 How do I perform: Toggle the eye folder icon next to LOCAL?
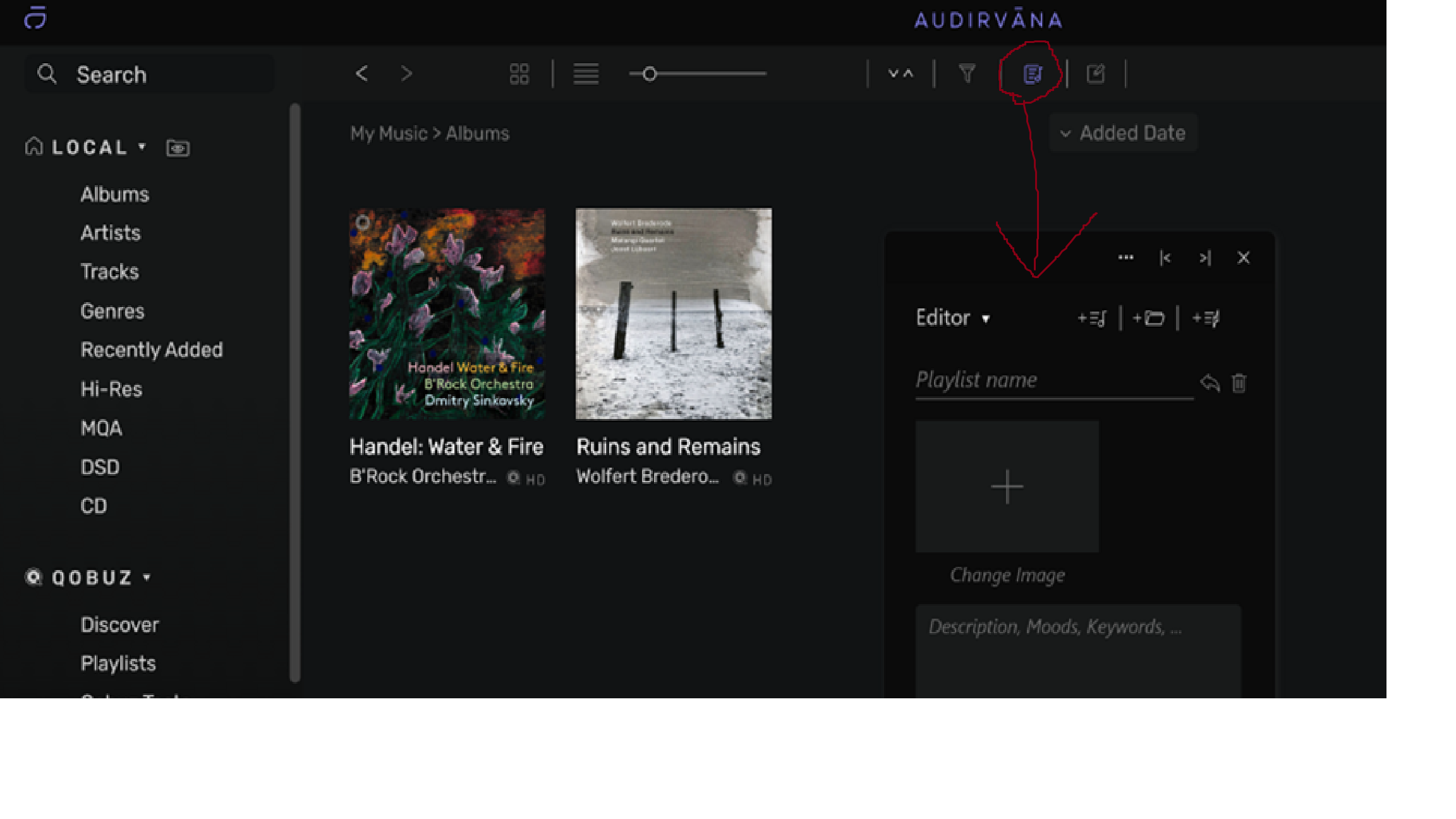click(178, 148)
